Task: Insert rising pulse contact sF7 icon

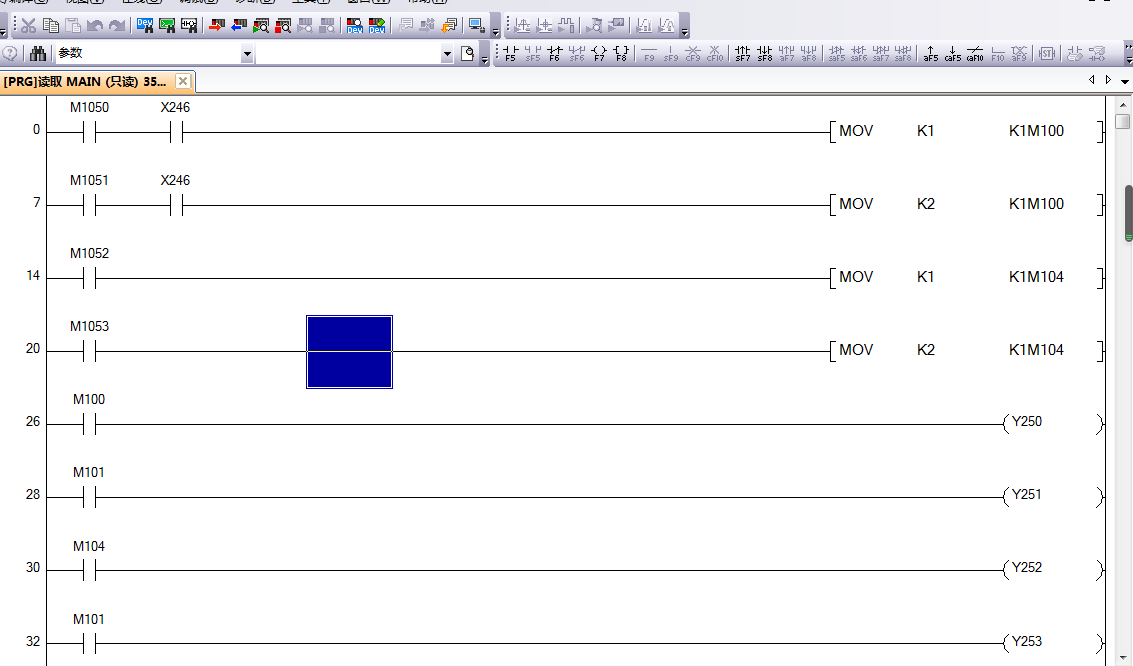Action: (742, 54)
